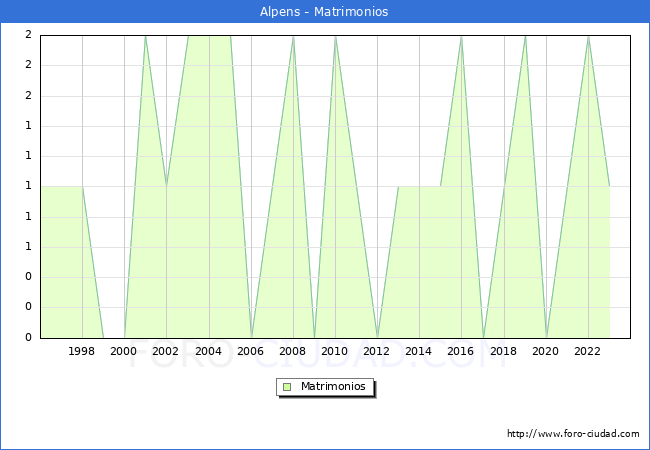Click the peak data point at 2001
The height and width of the screenshot is (450, 650).
click(145, 36)
